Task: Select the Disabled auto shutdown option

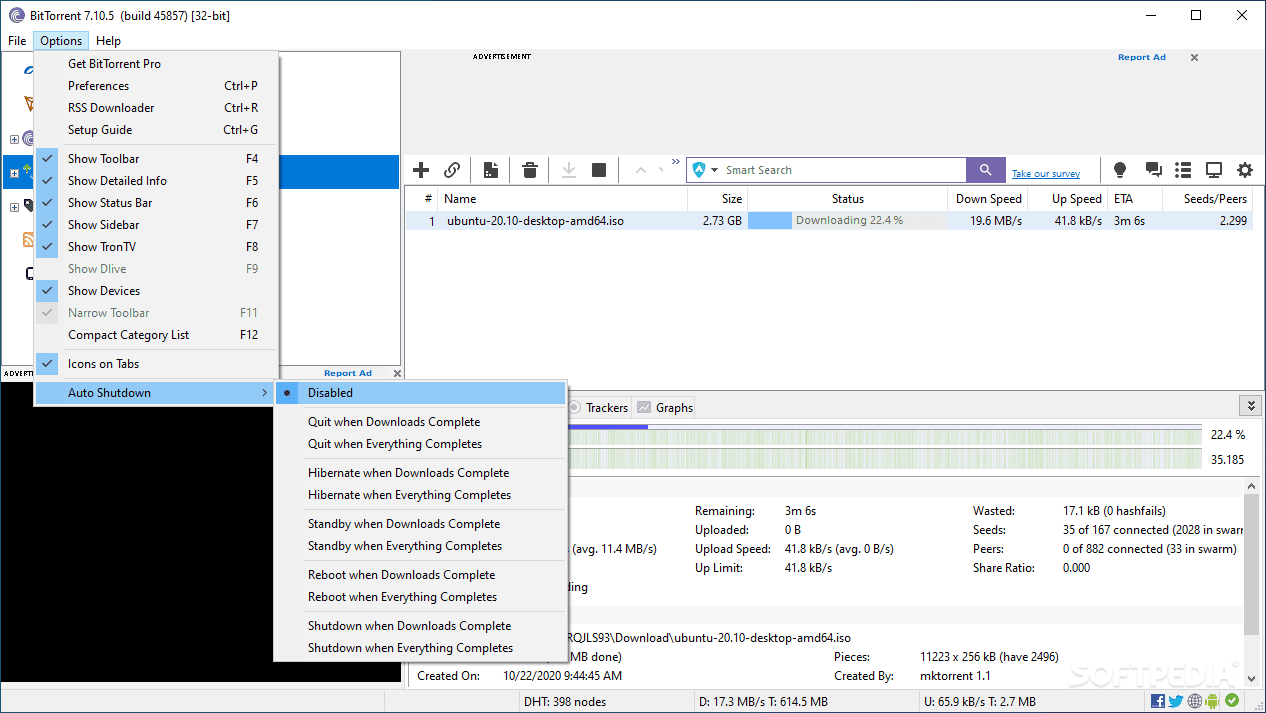Action: click(420, 393)
